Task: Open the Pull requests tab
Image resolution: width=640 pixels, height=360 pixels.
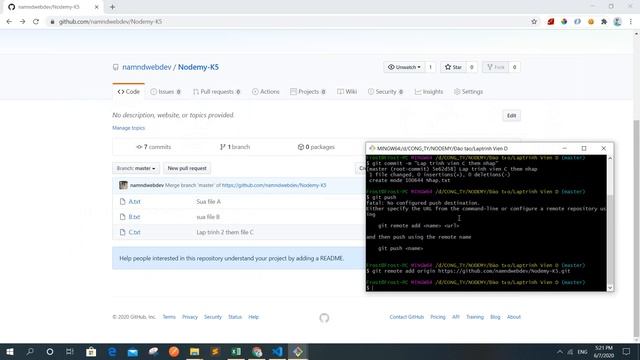Action: pyautogui.click(x=217, y=92)
